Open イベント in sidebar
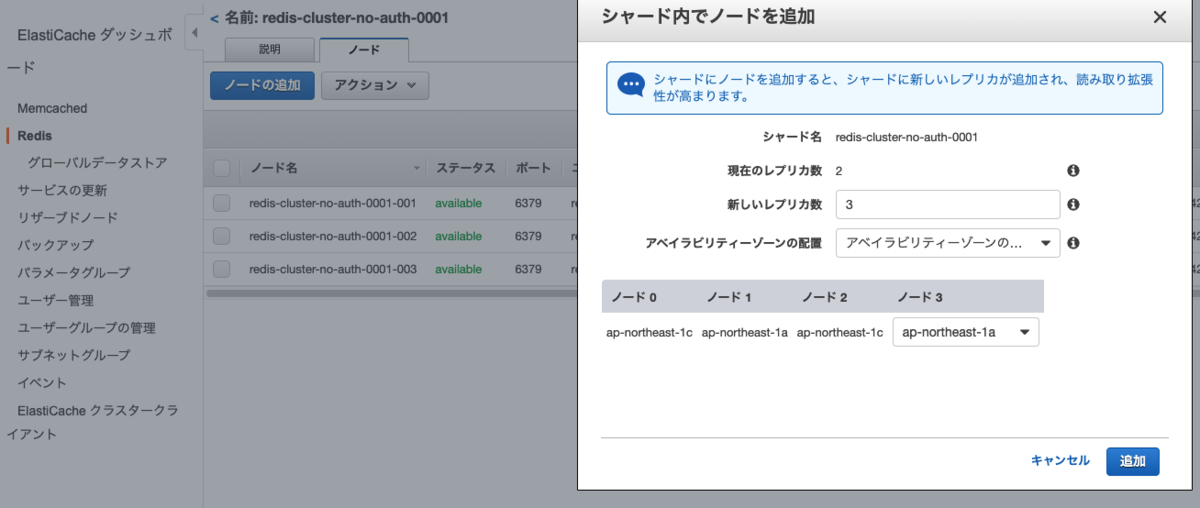The width and height of the screenshot is (1200, 508). click(42, 383)
